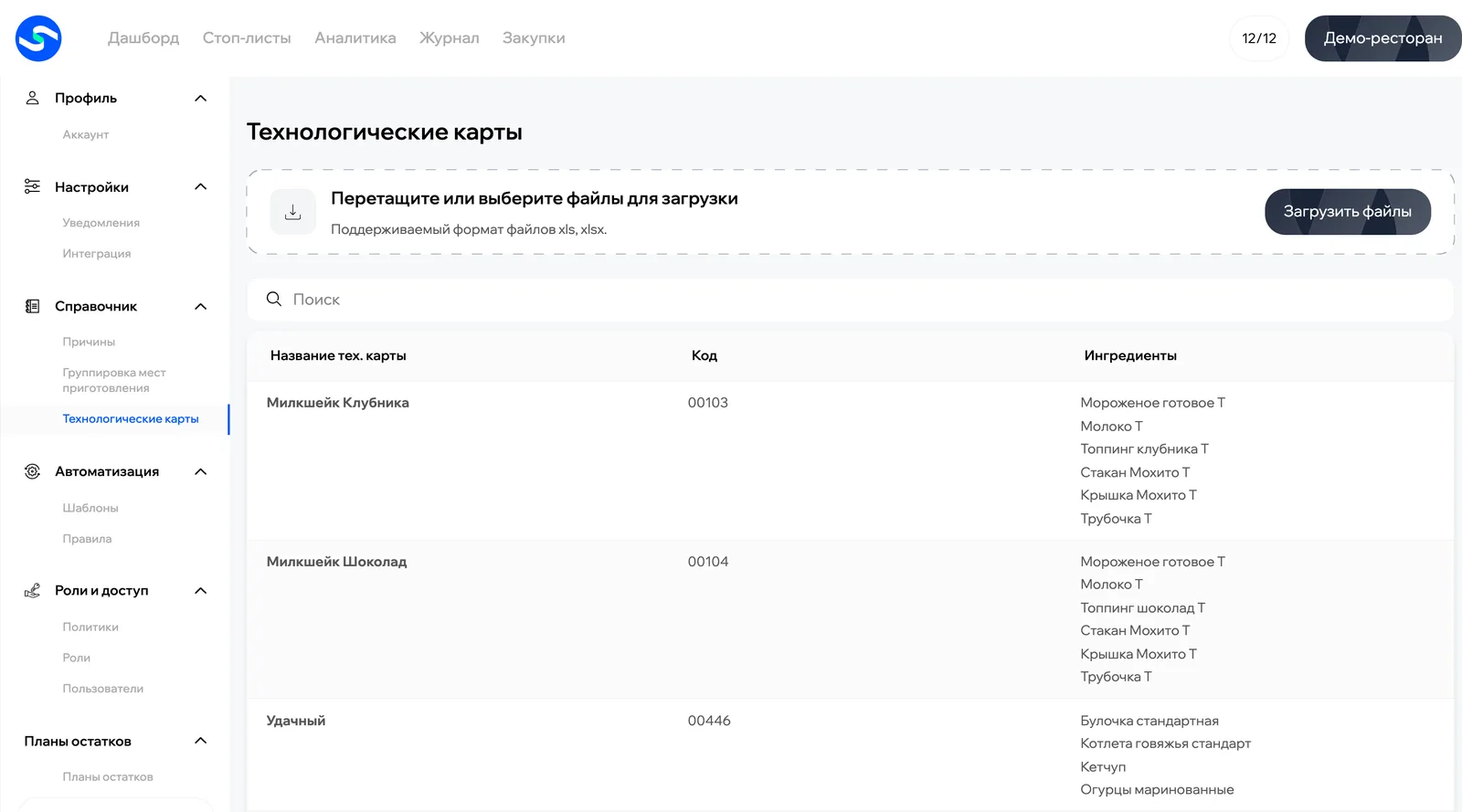This screenshot has width=1462, height=812.
Task: Click code 00104
Action: point(708,562)
